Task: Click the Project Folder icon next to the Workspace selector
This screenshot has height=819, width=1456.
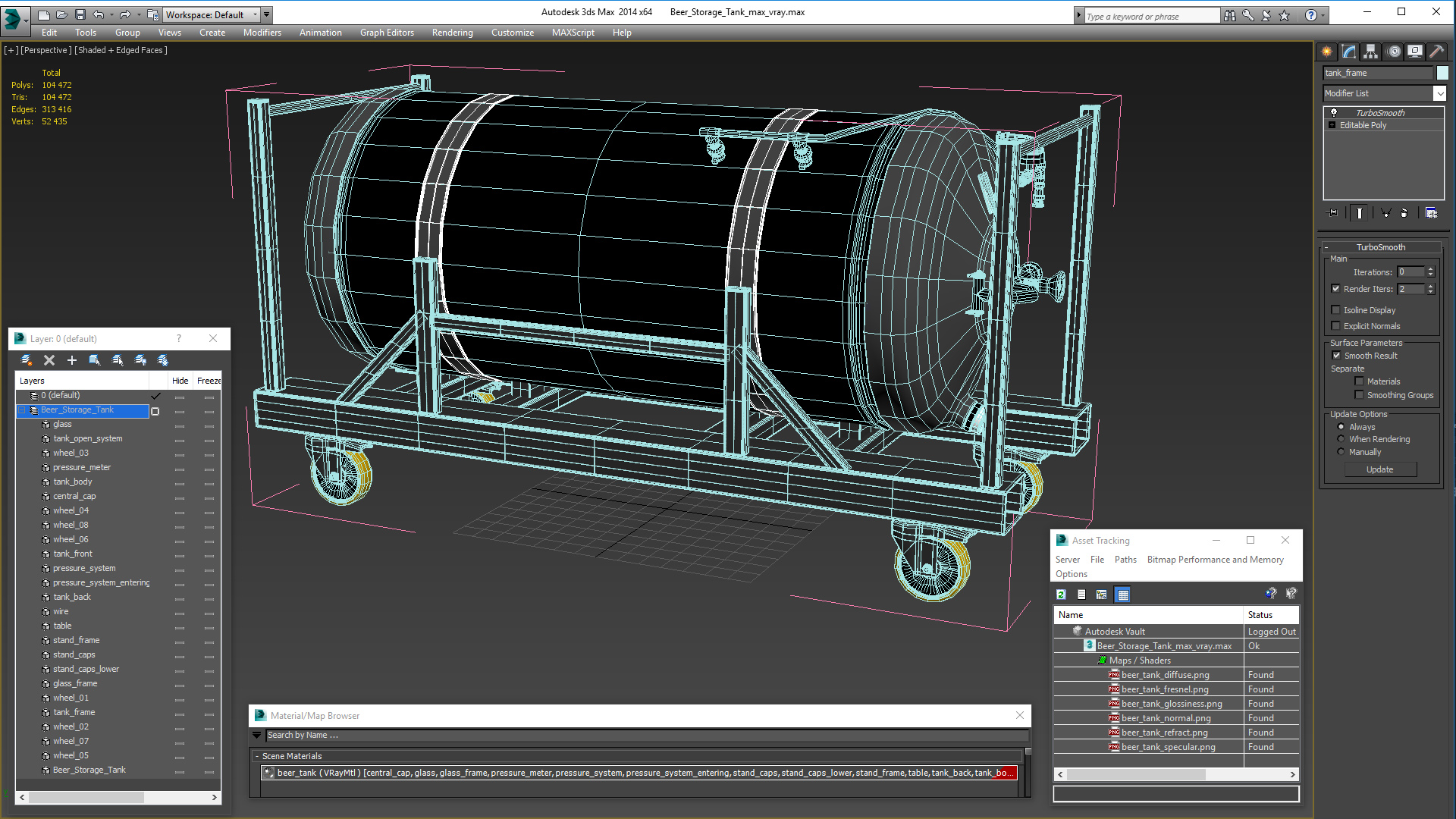Action: pos(153,14)
